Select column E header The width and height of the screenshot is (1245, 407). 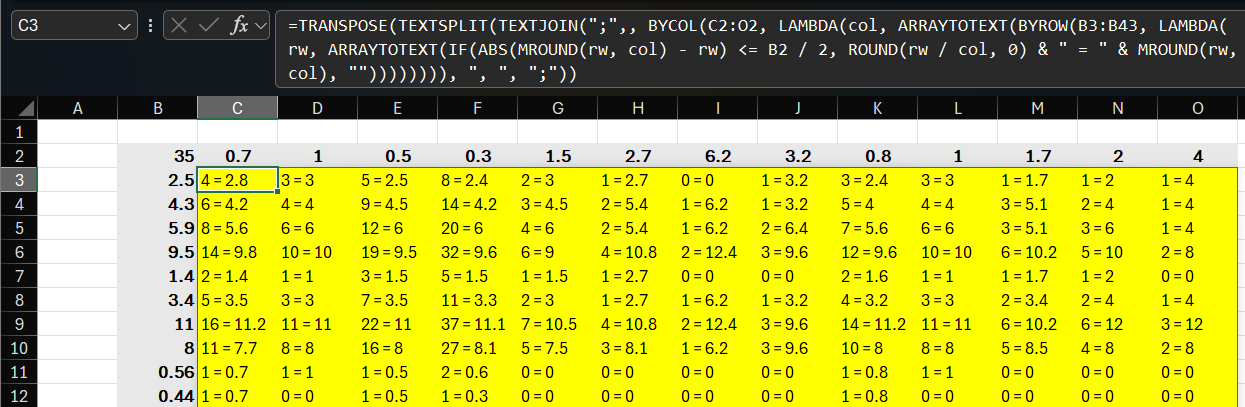tap(397, 107)
